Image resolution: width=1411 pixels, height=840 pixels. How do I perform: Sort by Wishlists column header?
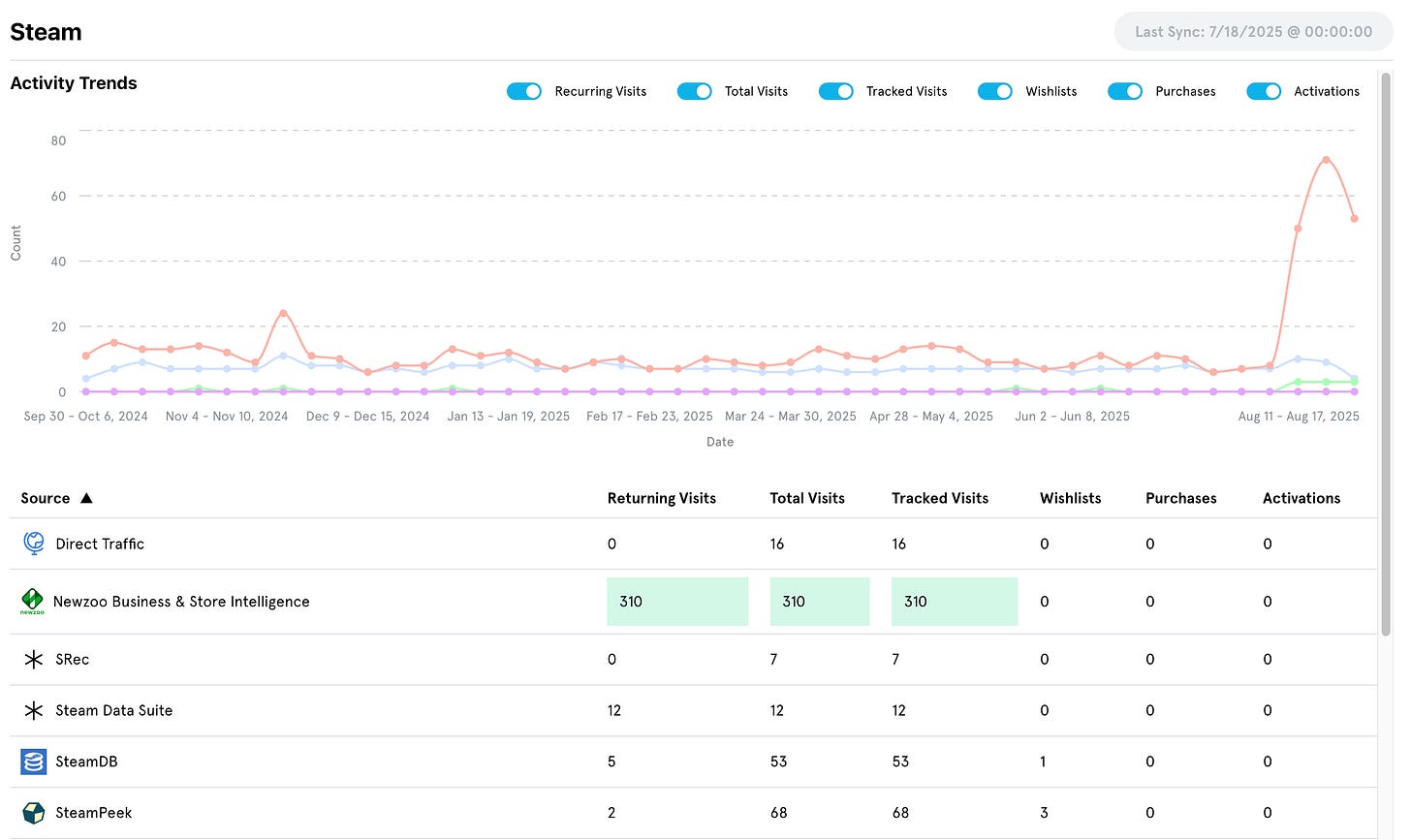[x=1071, y=498]
